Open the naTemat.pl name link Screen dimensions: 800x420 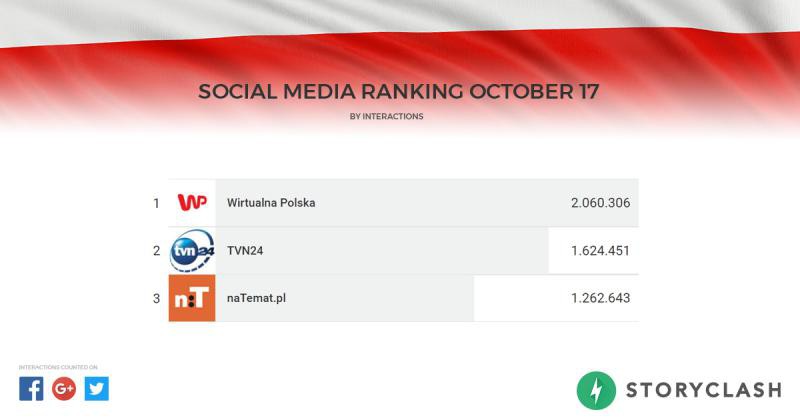click(x=257, y=298)
